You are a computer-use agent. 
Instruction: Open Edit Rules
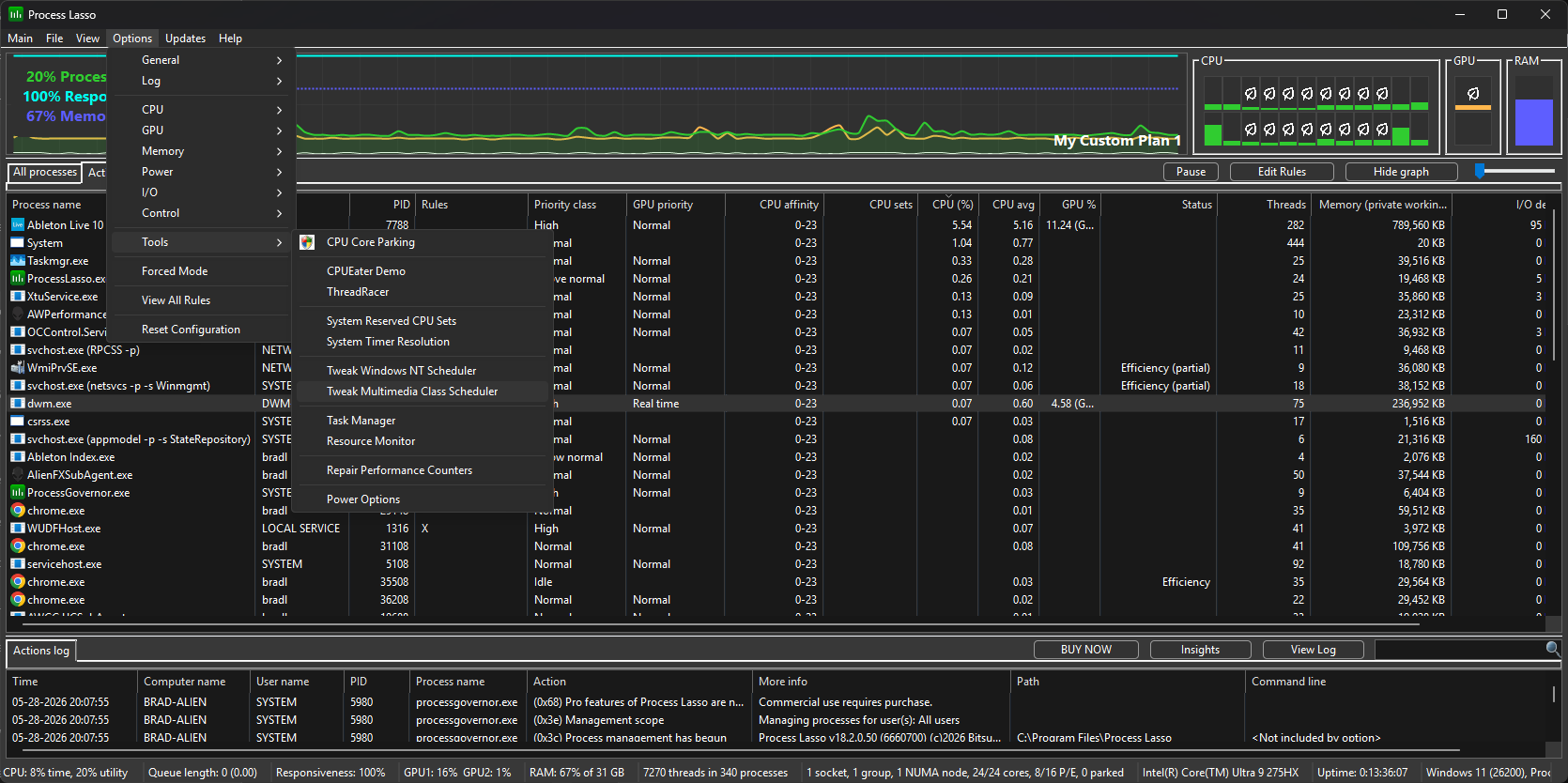pos(1282,172)
